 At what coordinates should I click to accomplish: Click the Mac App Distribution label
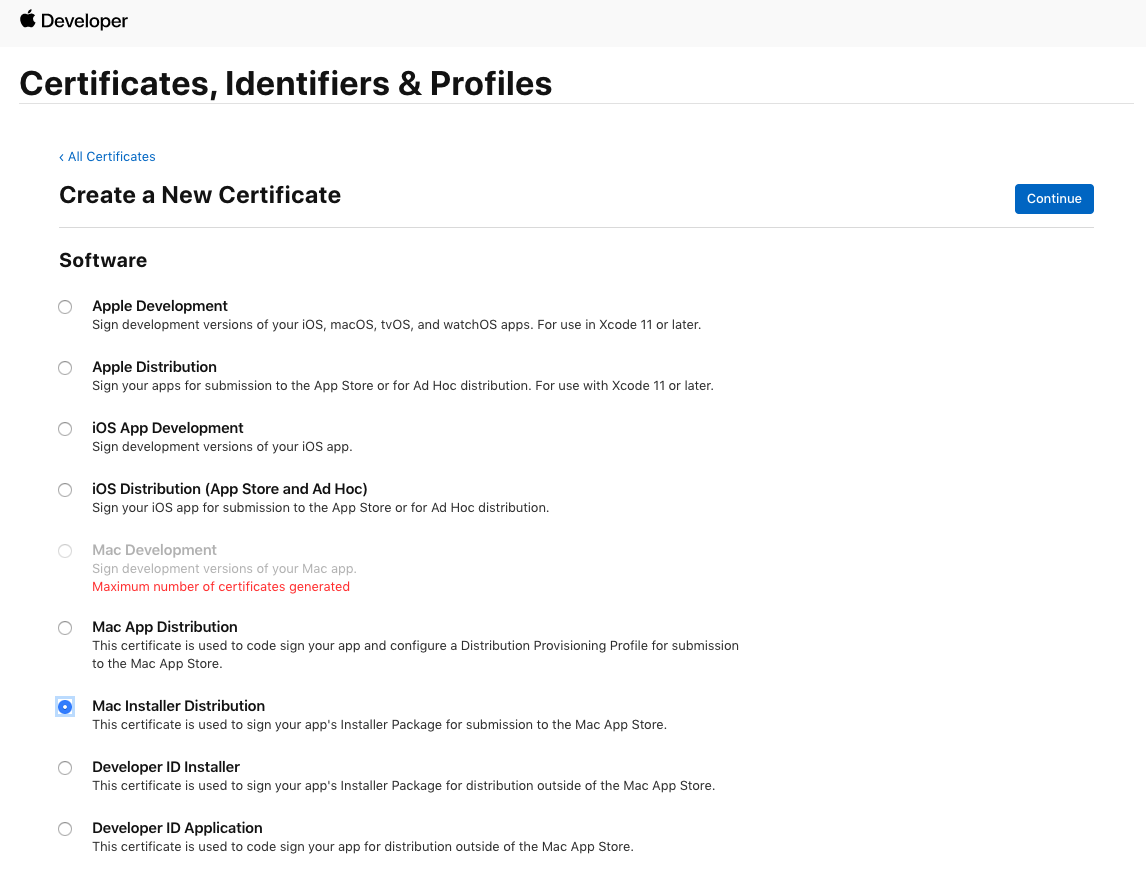164,627
